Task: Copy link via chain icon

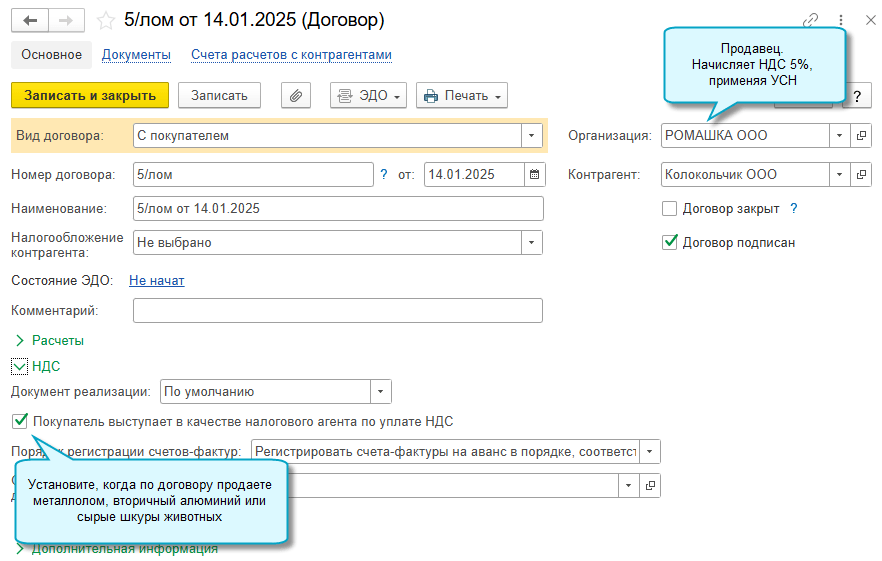Action: 811,20
